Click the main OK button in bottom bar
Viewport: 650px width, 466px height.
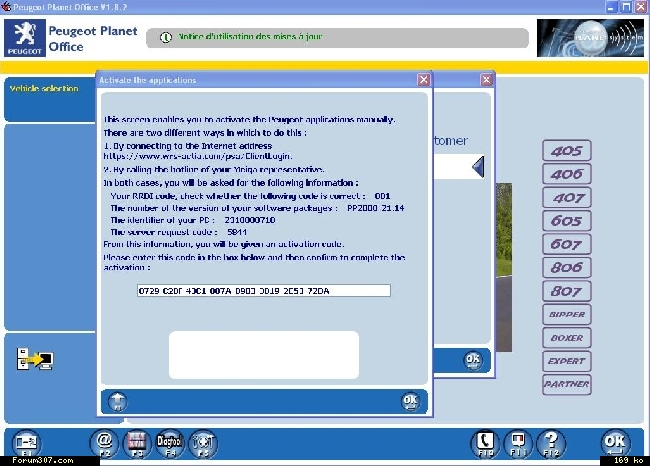615,443
